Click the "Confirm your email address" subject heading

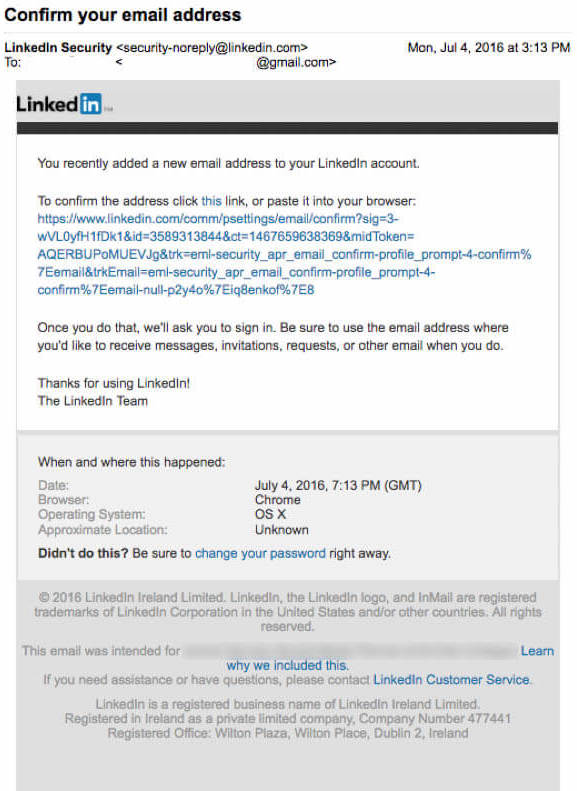click(123, 15)
